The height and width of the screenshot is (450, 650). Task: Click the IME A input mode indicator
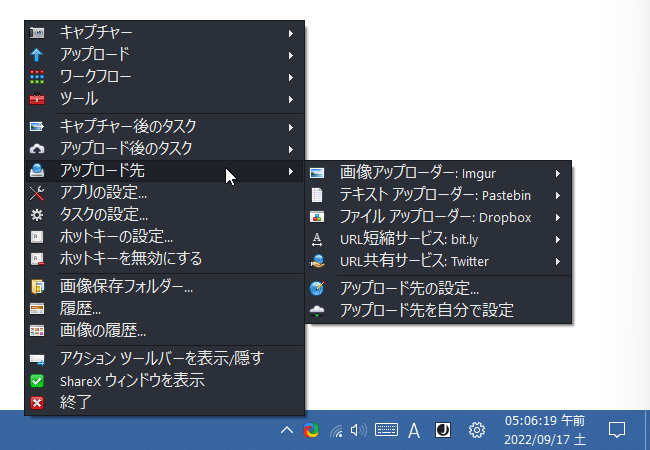(414, 431)
